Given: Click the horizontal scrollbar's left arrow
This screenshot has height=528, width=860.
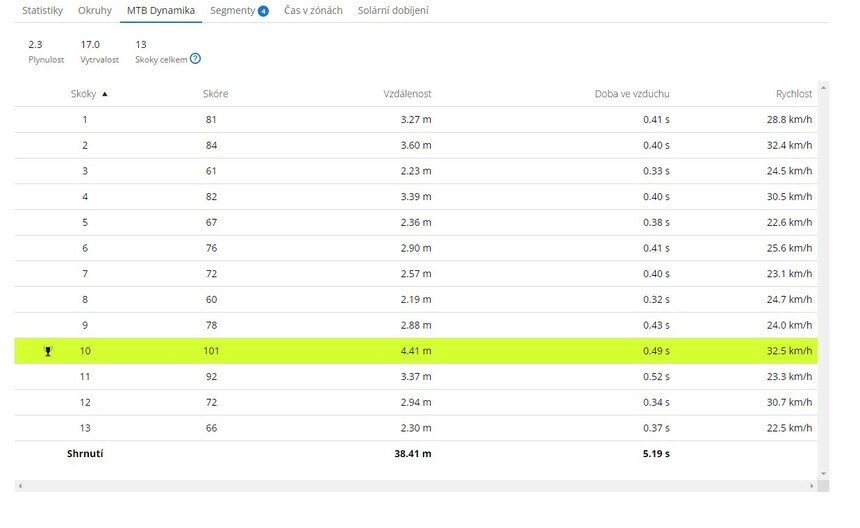Looking at the screenshot, I should click(20, 486).
